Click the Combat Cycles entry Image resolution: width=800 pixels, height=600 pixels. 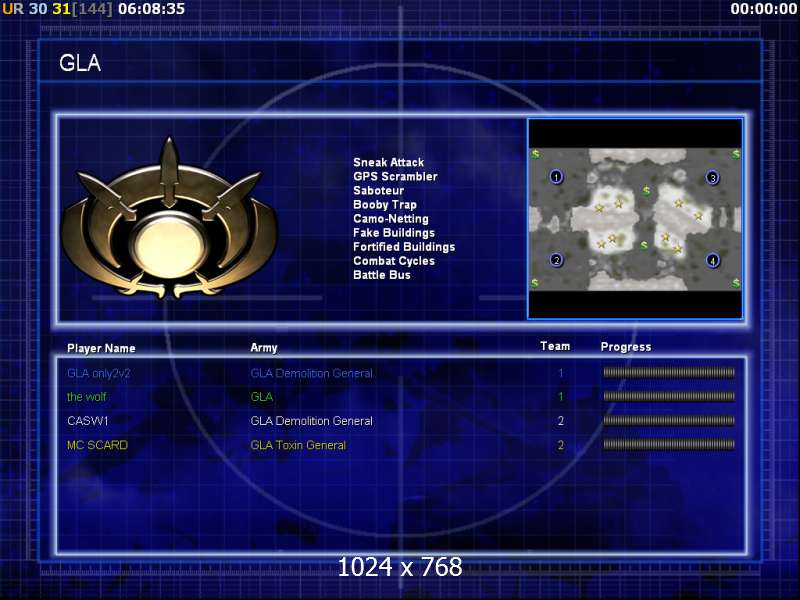point(394,261)
